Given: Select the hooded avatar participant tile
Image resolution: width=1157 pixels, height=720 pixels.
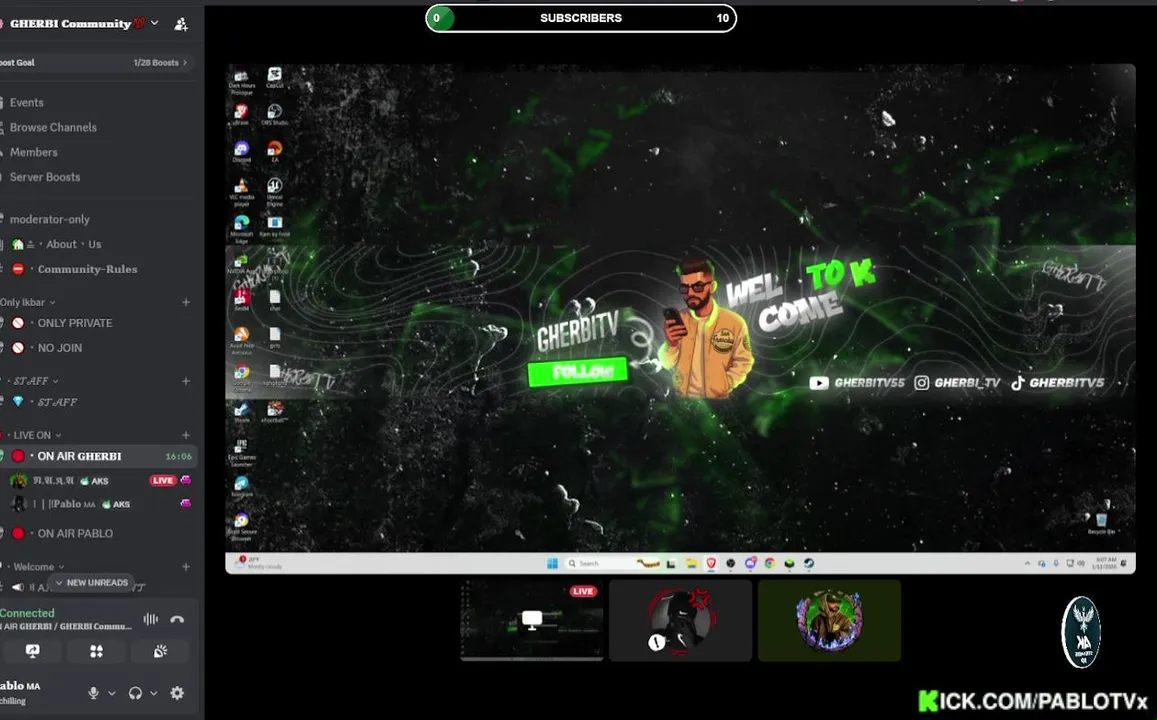Looking at the screenshot, I should coord(829,620).
